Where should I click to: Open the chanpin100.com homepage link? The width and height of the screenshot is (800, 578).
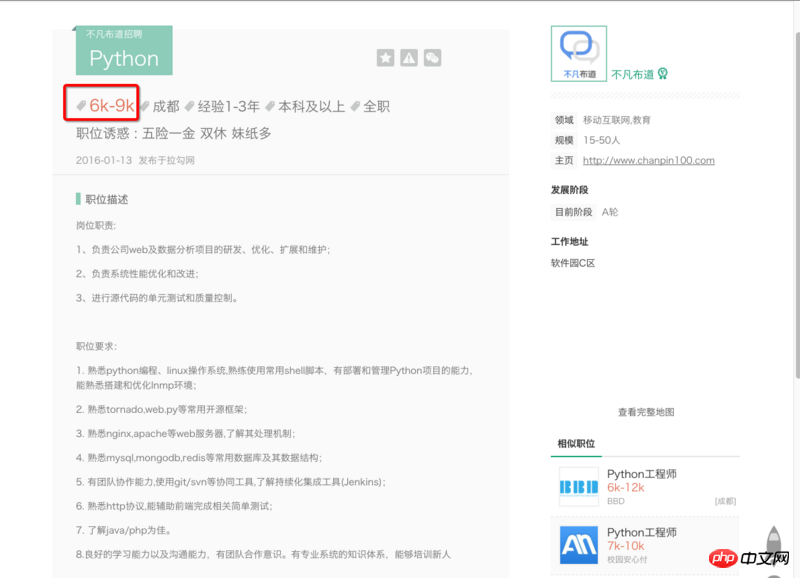[x=648, y=160]
